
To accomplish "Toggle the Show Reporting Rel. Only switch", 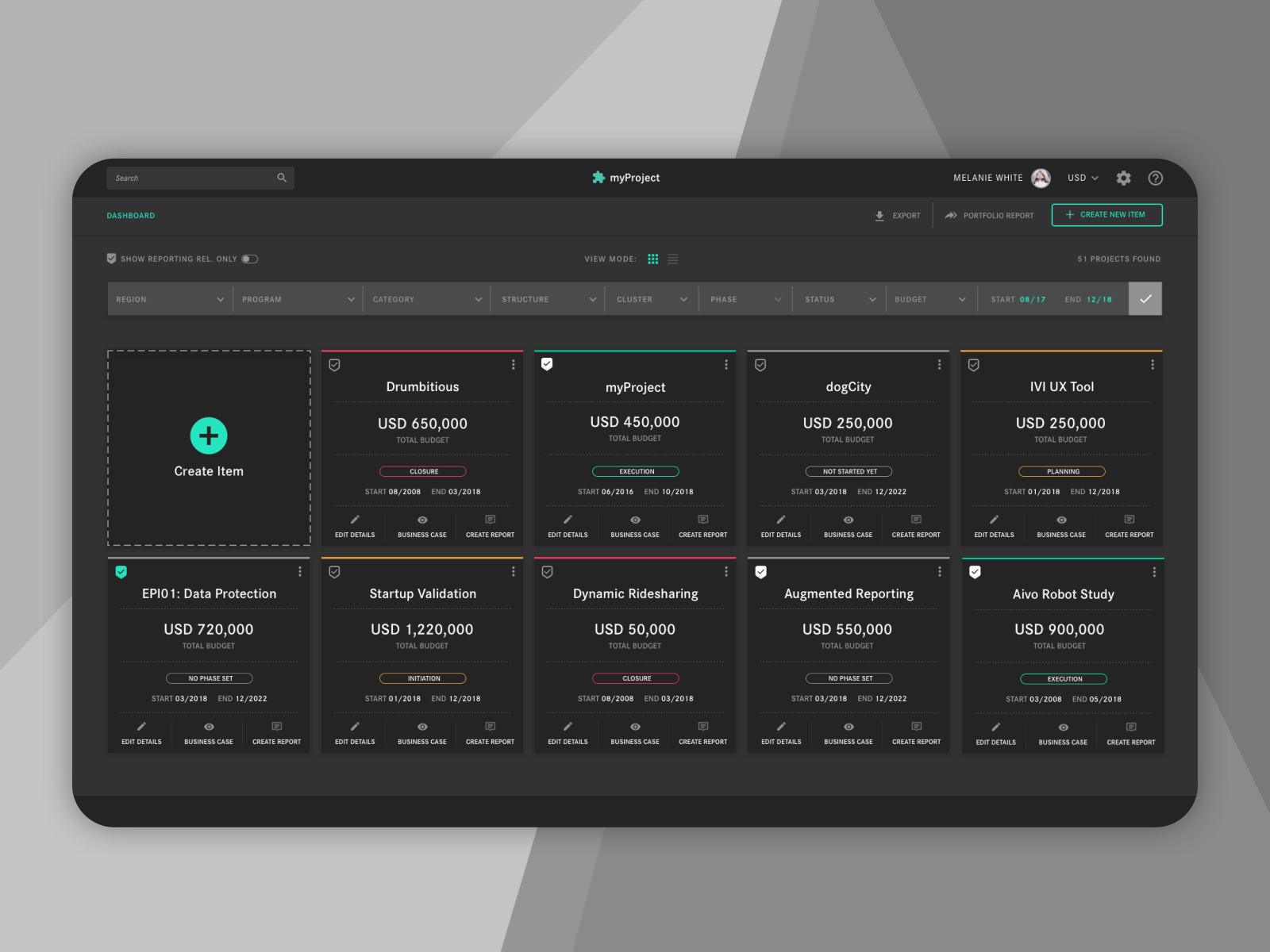I will 248,259.
